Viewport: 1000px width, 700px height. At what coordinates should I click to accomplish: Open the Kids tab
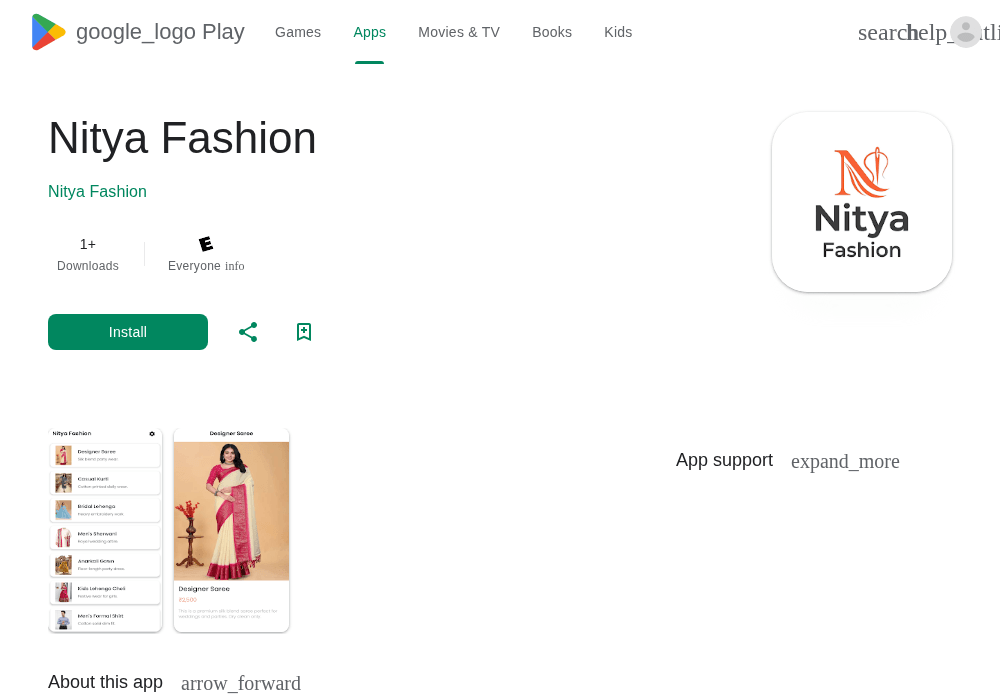[x=618, y=32]
